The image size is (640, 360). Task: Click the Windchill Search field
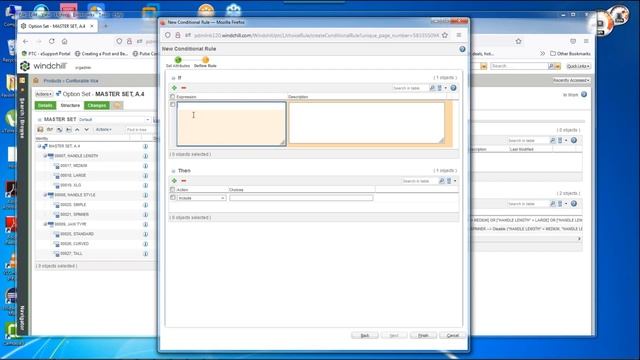(519, 66)
